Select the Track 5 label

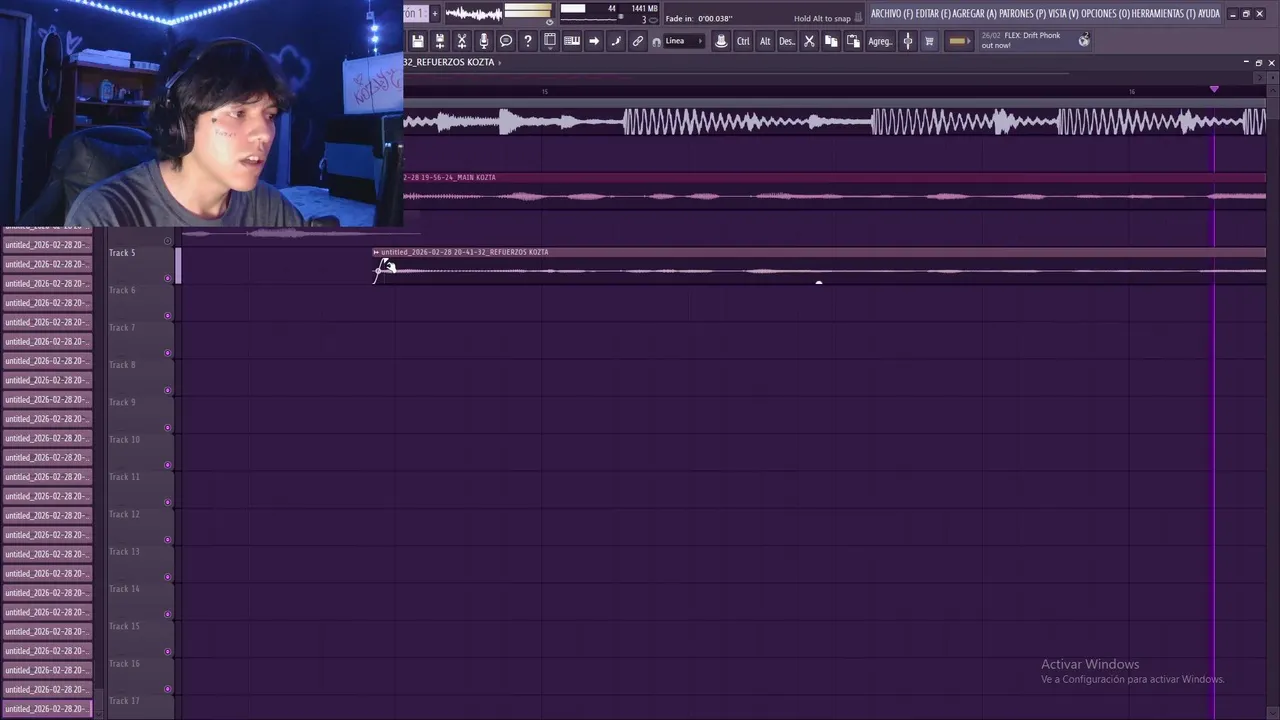point(122,253)
